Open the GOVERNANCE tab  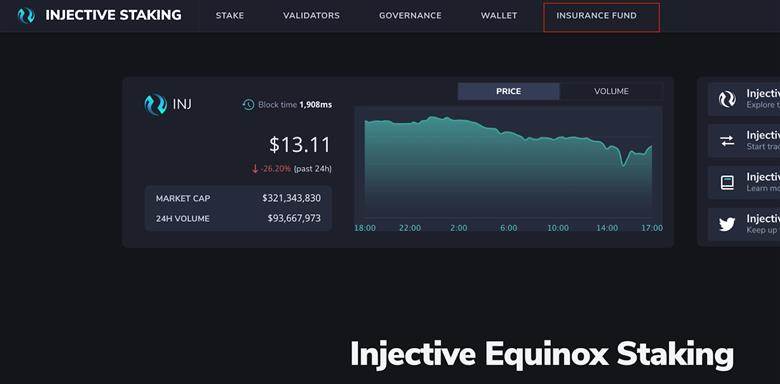[410, 15]
